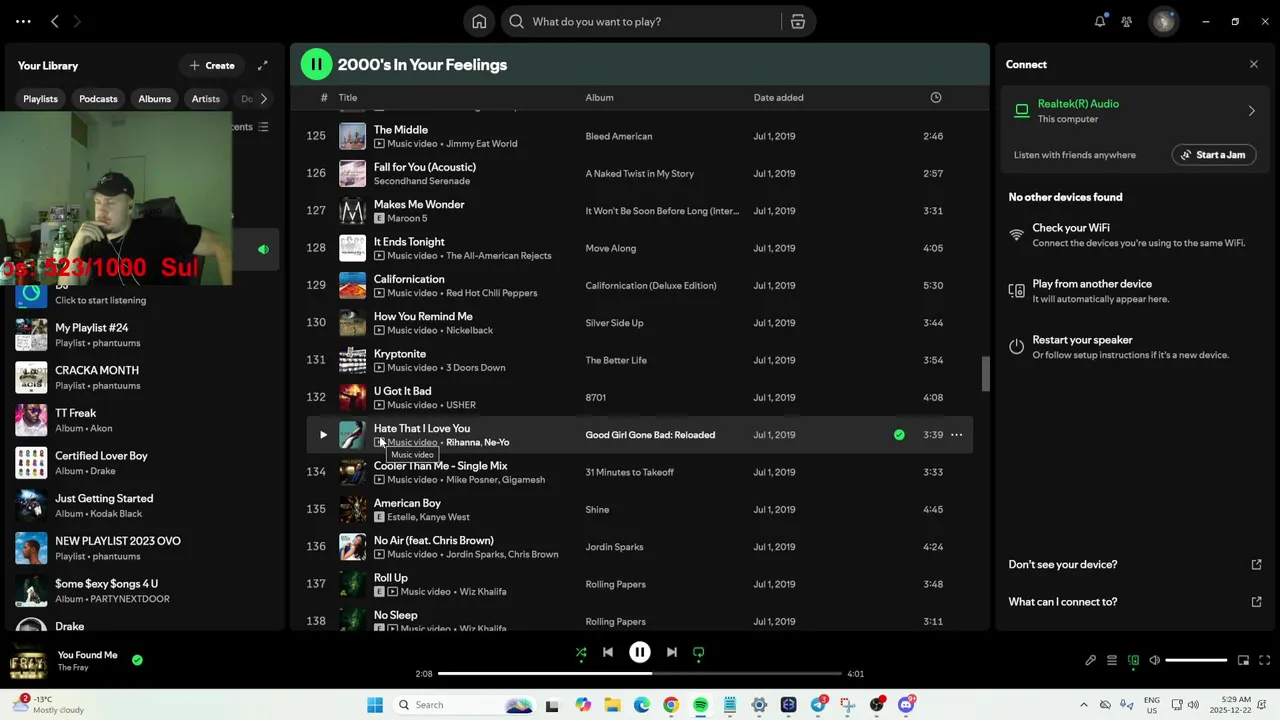The height and width of the screenshot is (720, 1280).
Task: Open the Windows Start menu
Action: point(375,705)
